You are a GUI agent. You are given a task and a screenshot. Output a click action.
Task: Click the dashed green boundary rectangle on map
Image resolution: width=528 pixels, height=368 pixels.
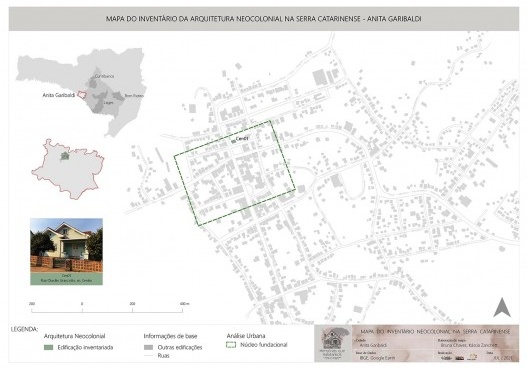[234, 173]
